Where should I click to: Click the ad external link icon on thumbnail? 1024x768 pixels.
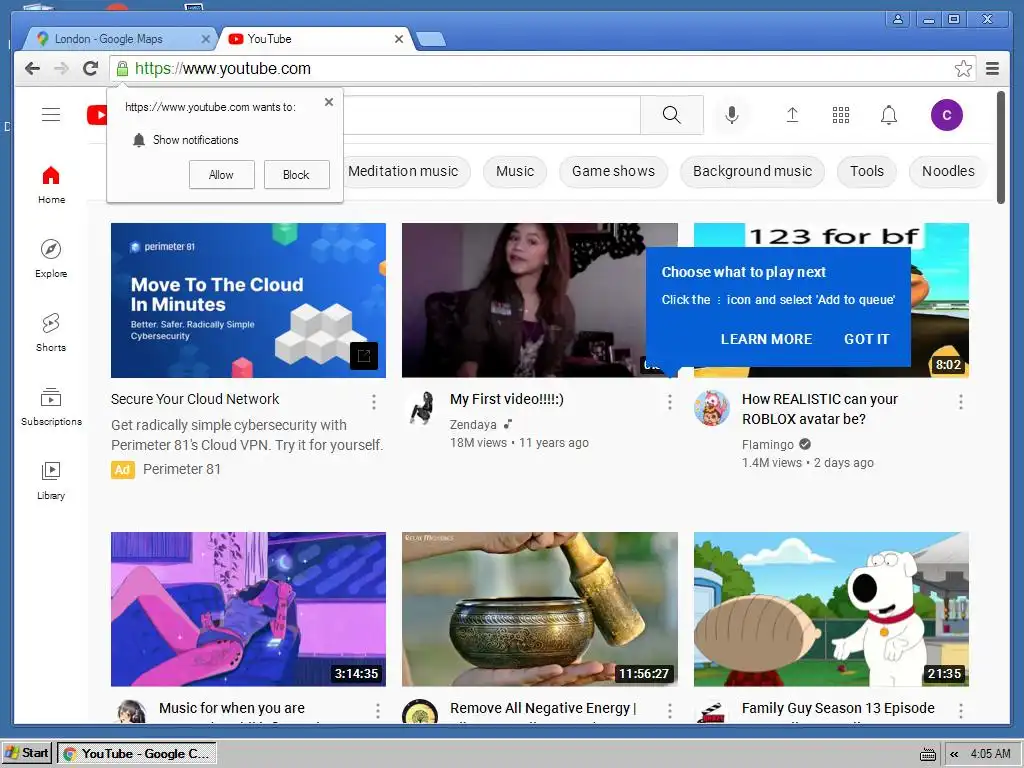(x=364, y=356)
